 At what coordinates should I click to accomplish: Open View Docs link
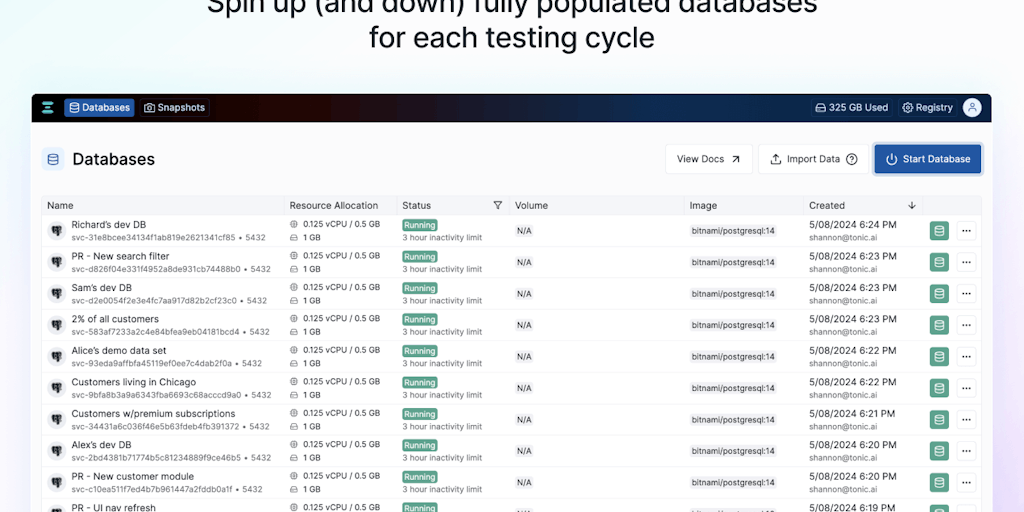coord(708,159)
